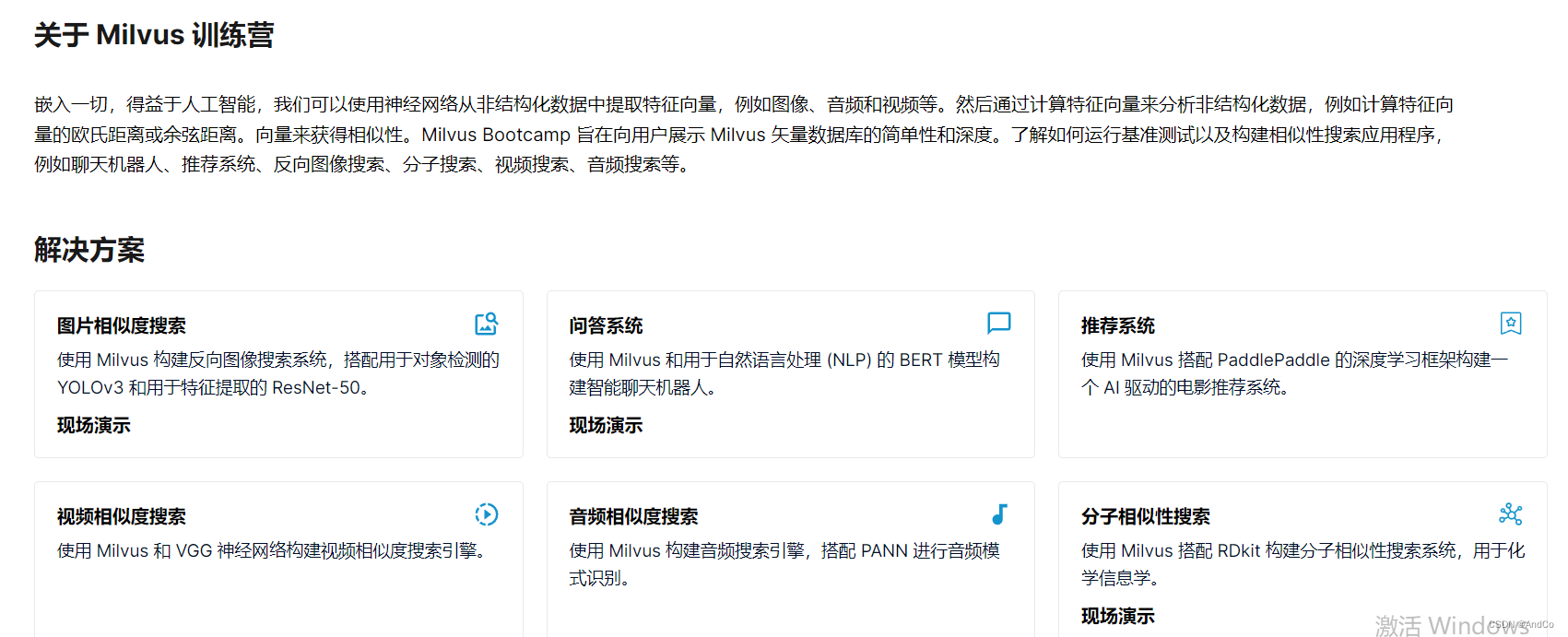
Task: Click the image search icon on 图片相似度搜索 card
Action: coord(487,324)
